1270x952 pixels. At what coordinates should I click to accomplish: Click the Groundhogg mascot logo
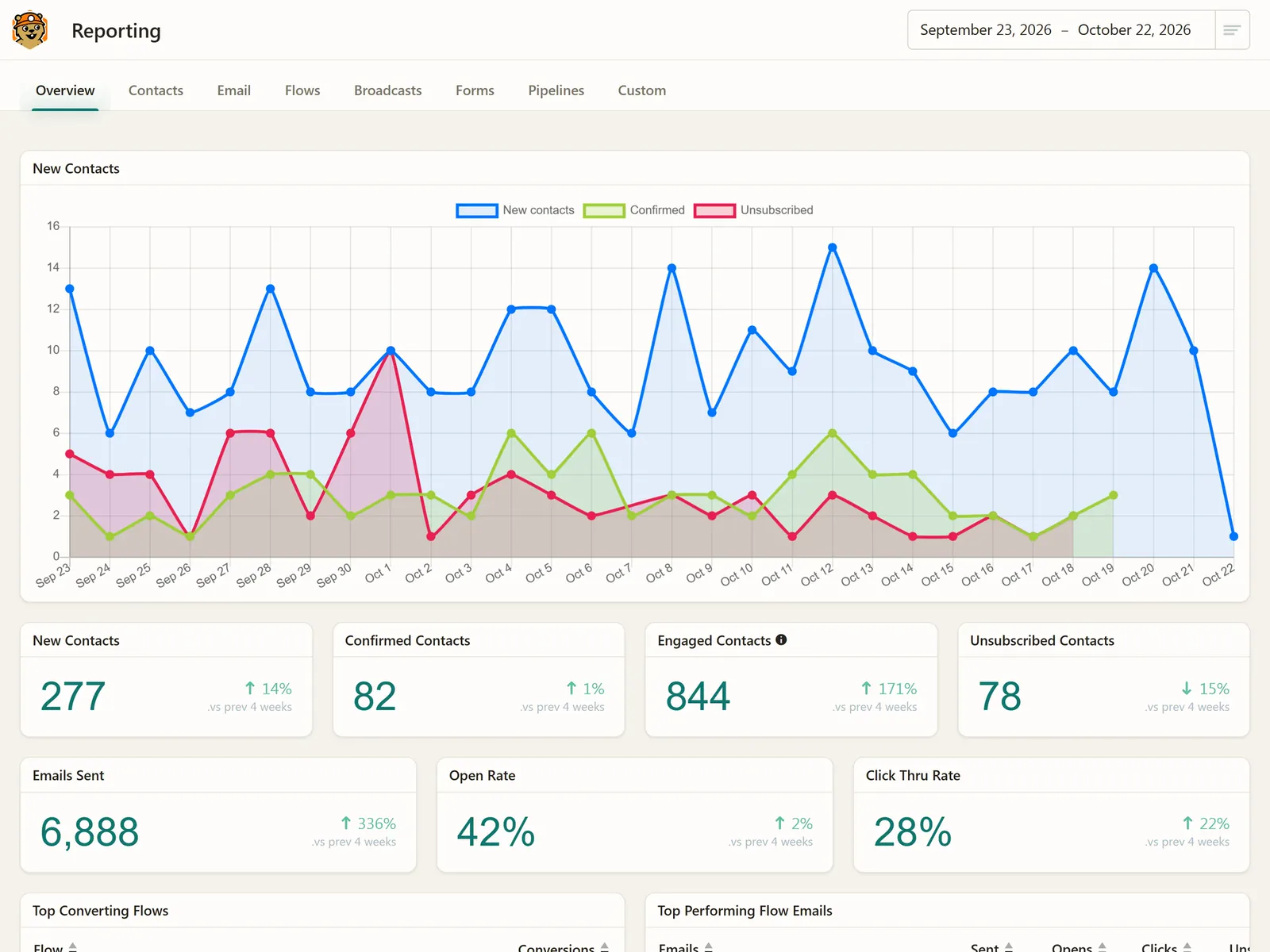[x=30, y=30]
